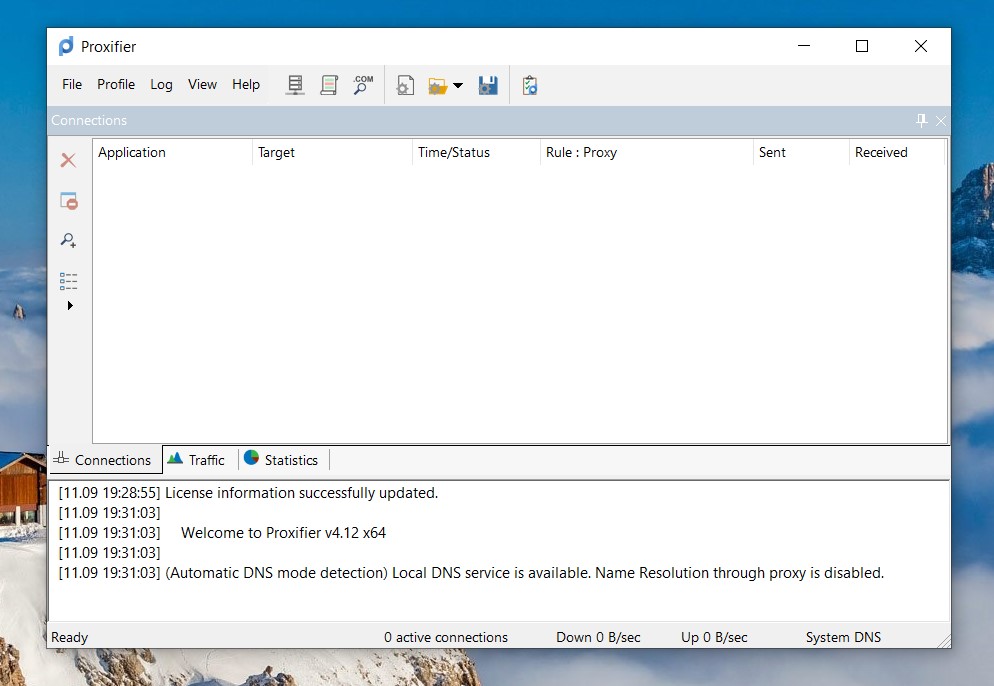Expand sidebar overflow triangle arrow
The width and height of the screenshot is (994, 686).
coord(70,305)
